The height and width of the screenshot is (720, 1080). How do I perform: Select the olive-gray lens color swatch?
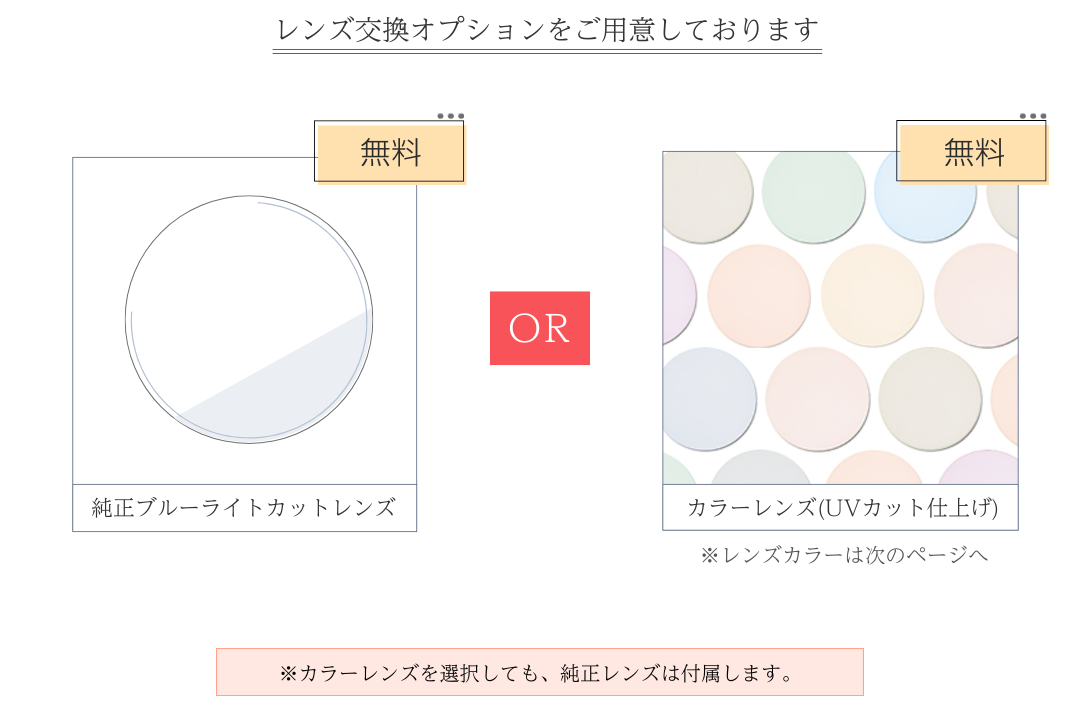pyautogui.click(x=930, y=398)
